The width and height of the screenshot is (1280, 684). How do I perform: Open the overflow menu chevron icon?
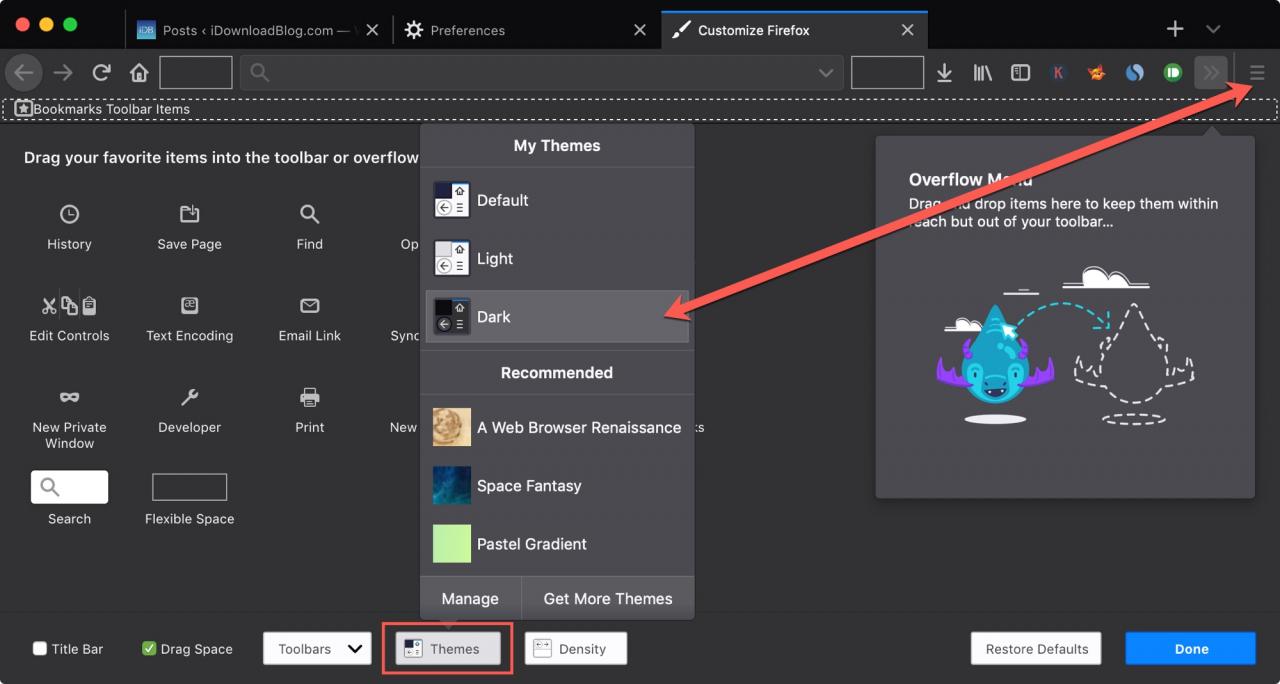point(1211,73)
